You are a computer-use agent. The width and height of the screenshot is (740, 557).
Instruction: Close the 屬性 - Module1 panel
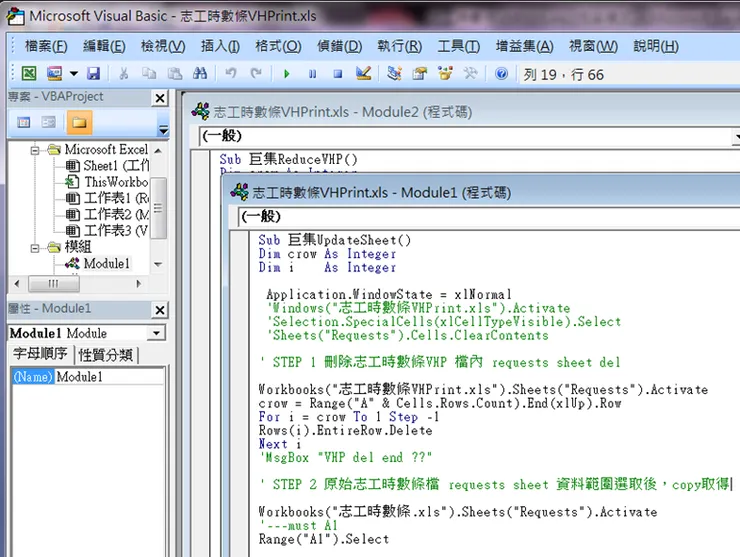click(x=160, y=310)
